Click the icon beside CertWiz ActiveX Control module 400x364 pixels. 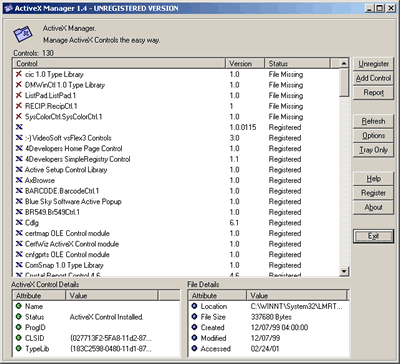[19, 244]
